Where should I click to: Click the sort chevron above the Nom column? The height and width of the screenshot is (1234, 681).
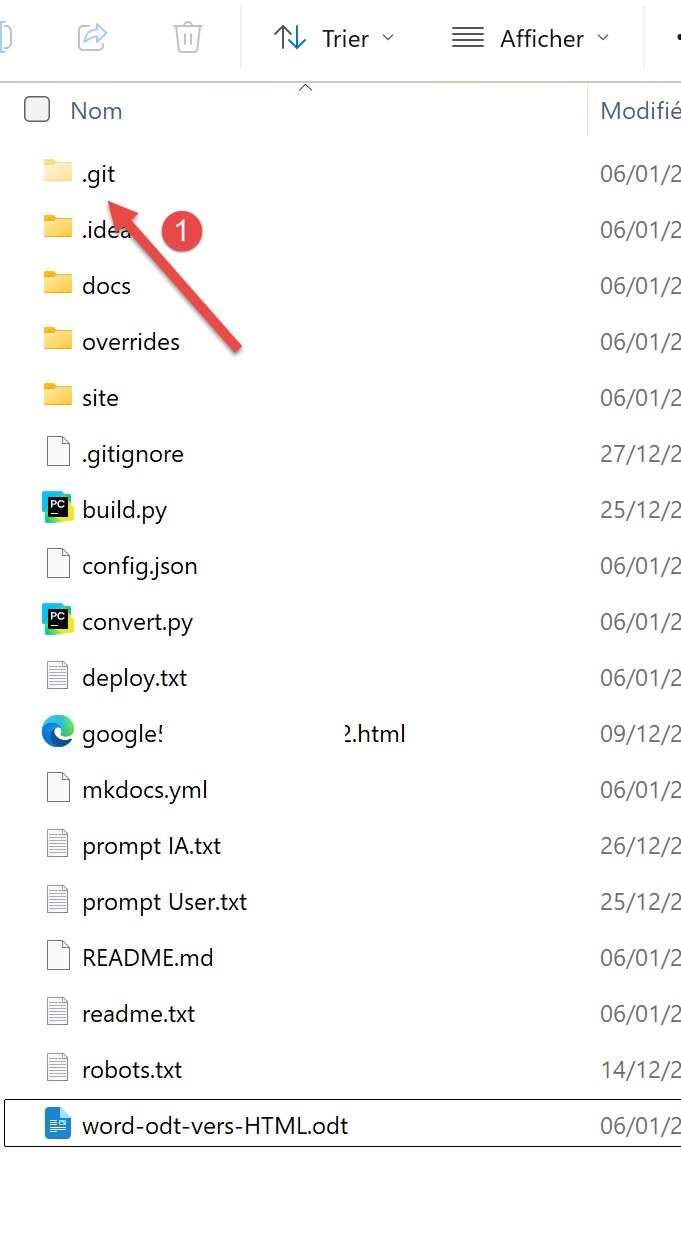tap(306, 88)
